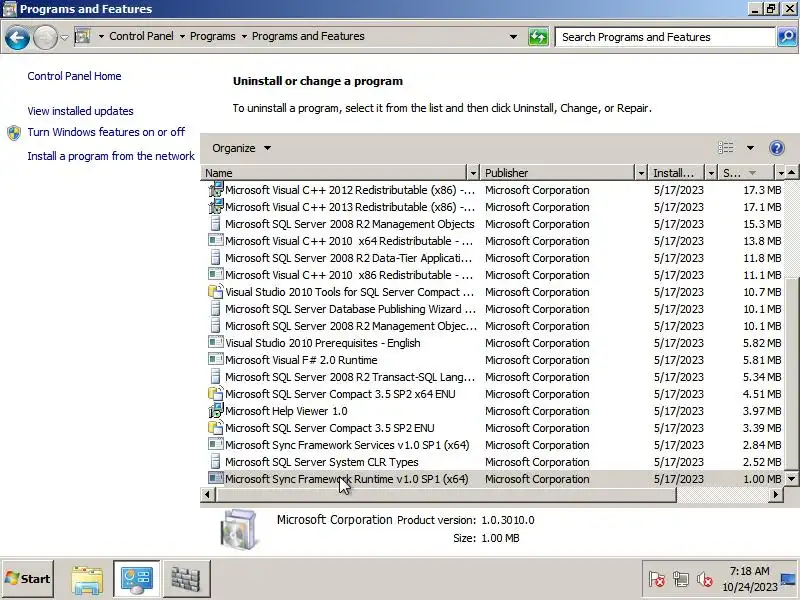Viewport: 800px width, 600px height.
Task: Sort by the Size column header
Action: [746, 173]
